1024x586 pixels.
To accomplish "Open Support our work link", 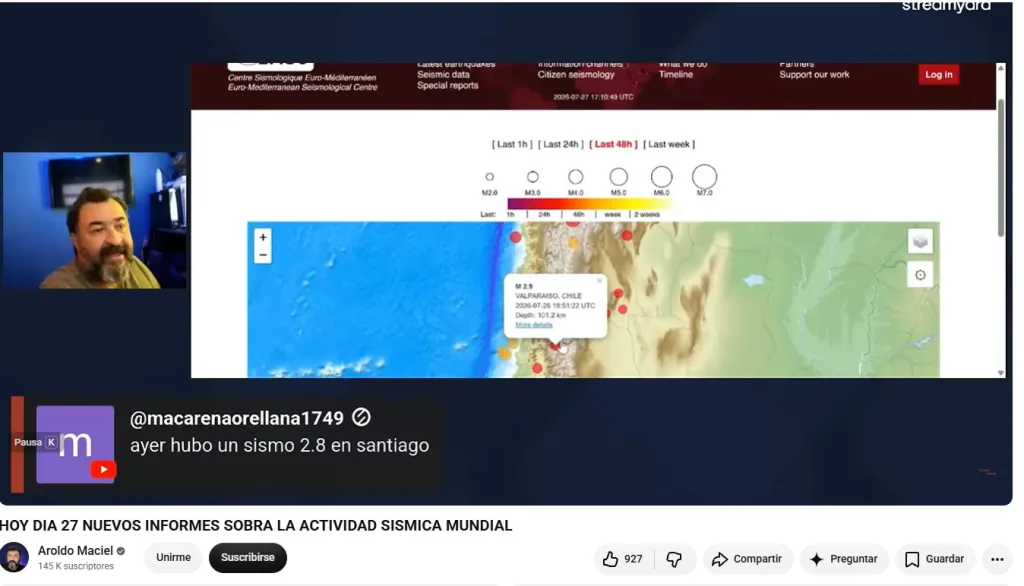I will pos(814,74).
